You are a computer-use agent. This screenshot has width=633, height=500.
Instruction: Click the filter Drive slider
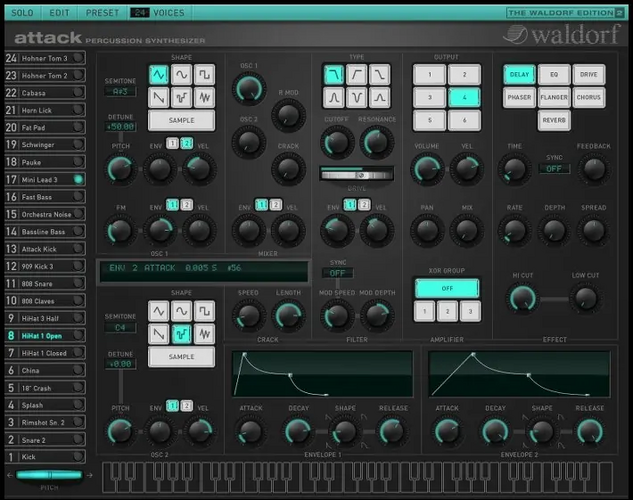pos(356,175)
